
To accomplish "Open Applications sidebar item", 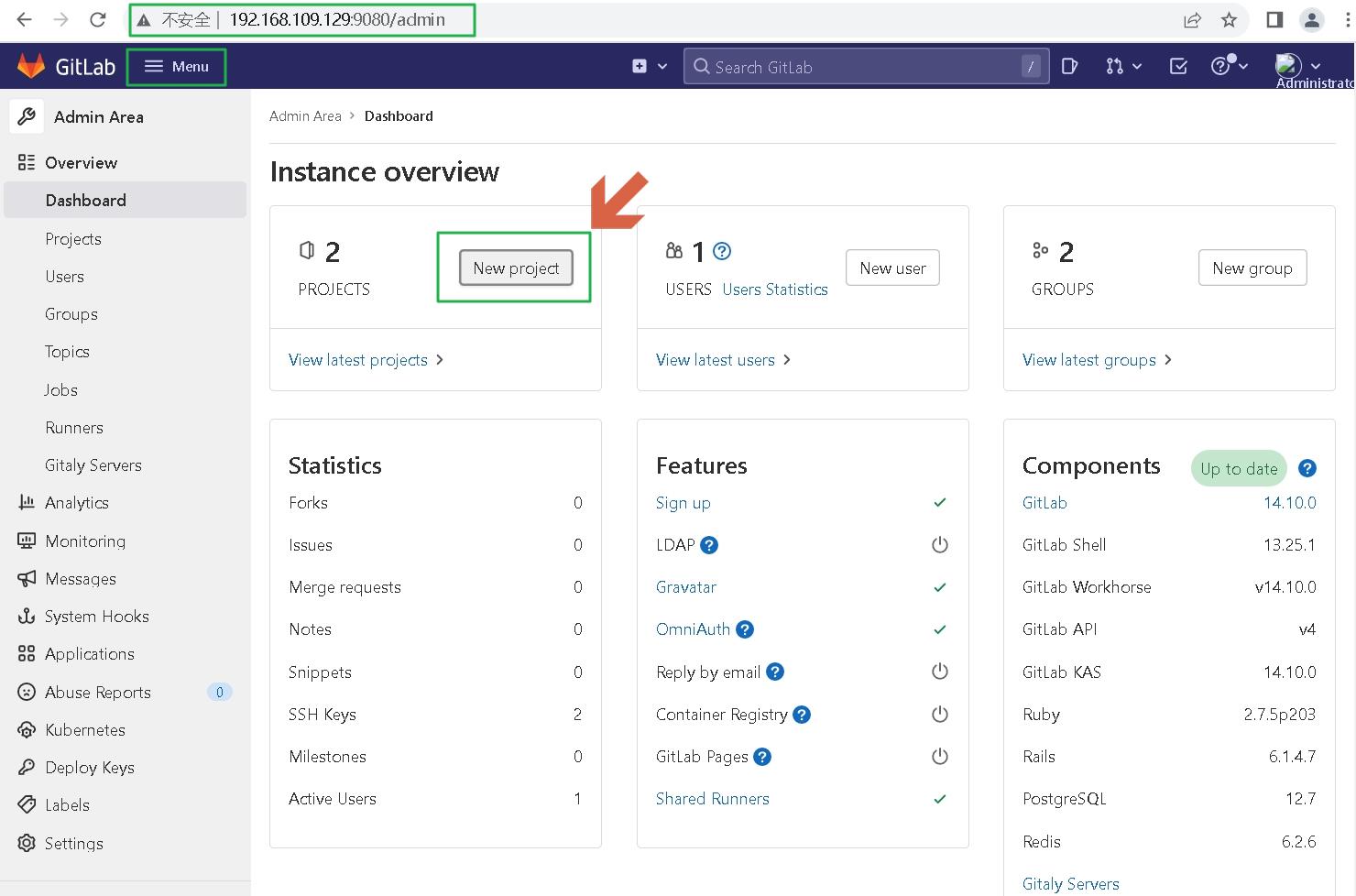I will pyautogui.click(x=90, y=654).
